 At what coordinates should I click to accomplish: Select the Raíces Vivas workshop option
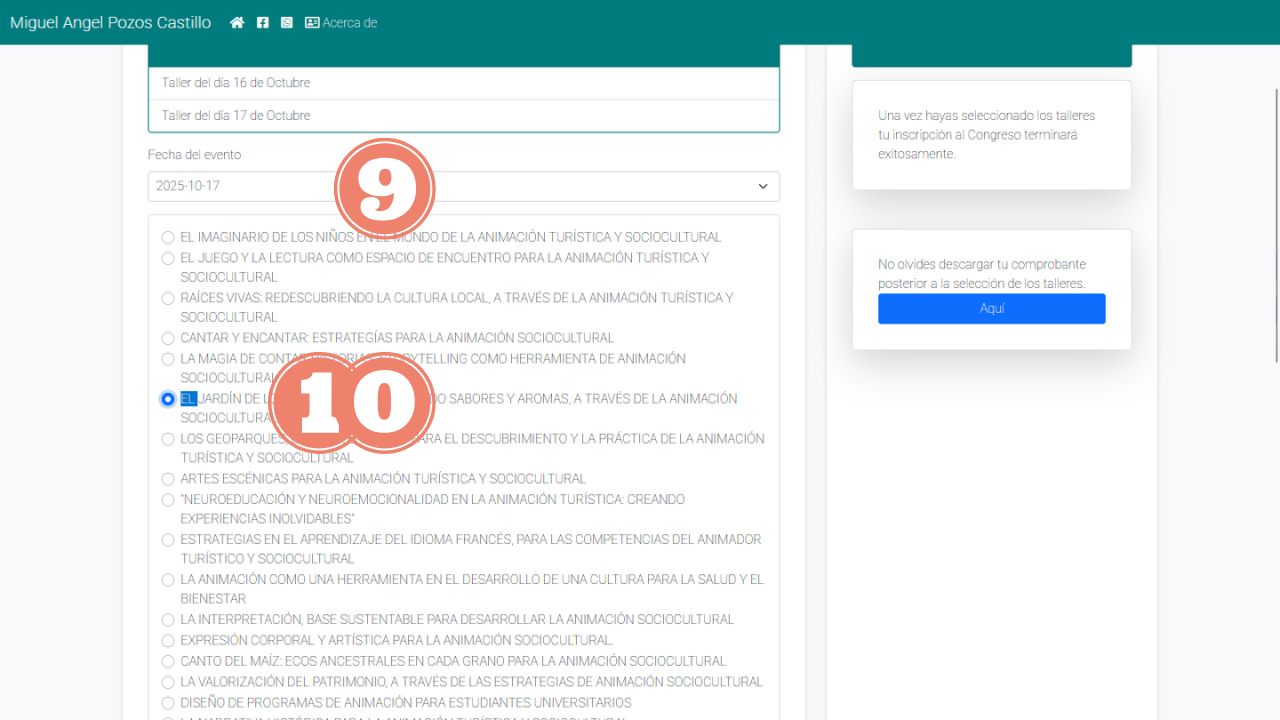pyautogui.click(x=168, y=298)
